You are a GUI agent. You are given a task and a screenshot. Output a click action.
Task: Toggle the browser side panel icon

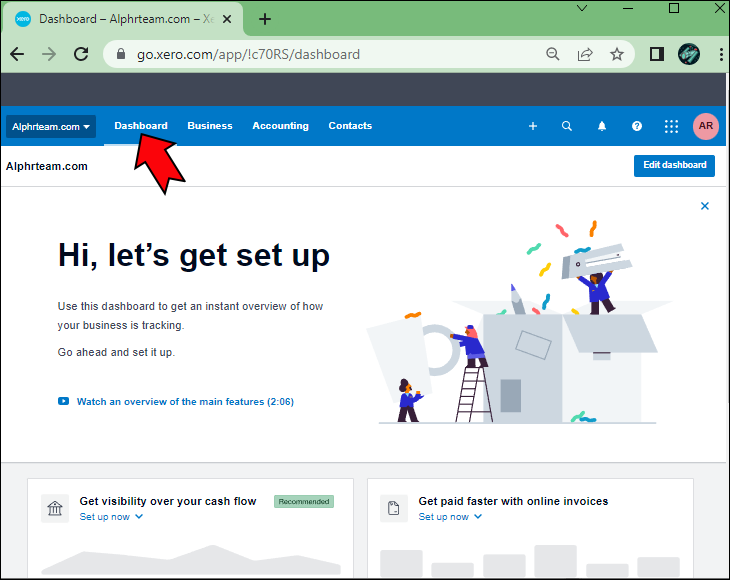click(x=656, y=54)
